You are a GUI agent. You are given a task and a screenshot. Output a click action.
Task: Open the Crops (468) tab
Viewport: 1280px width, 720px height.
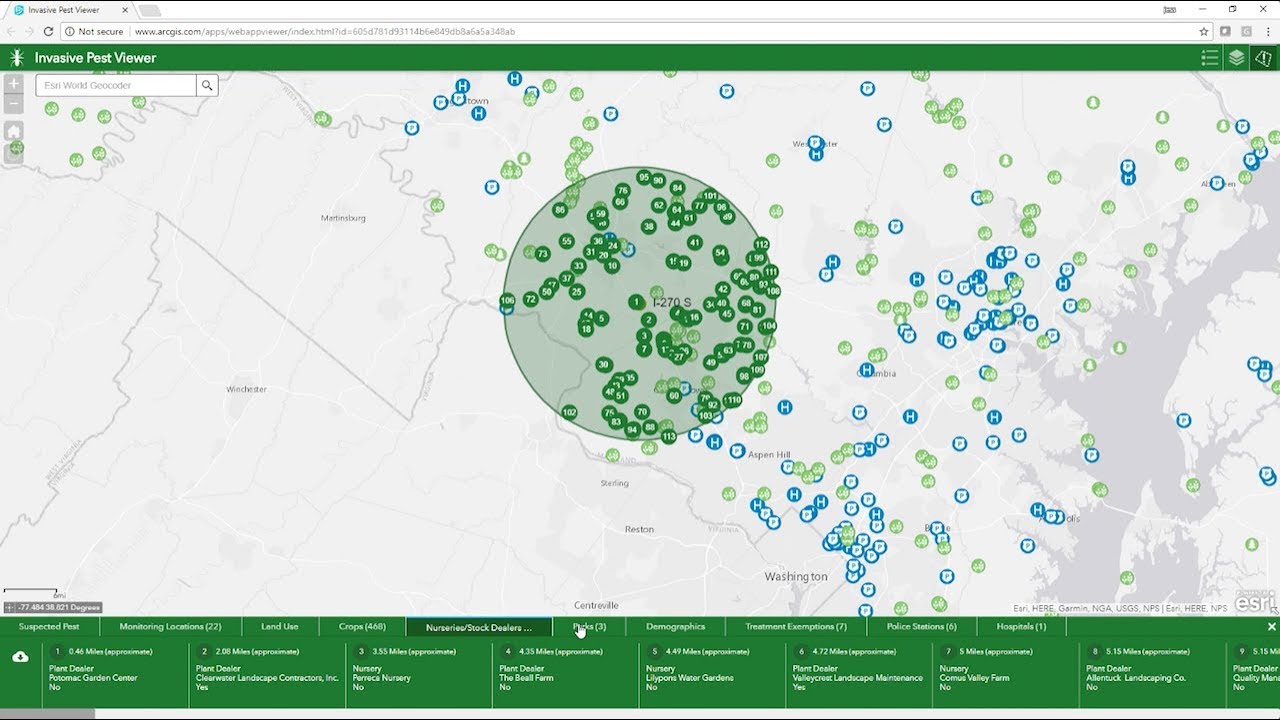click(362, 627)
